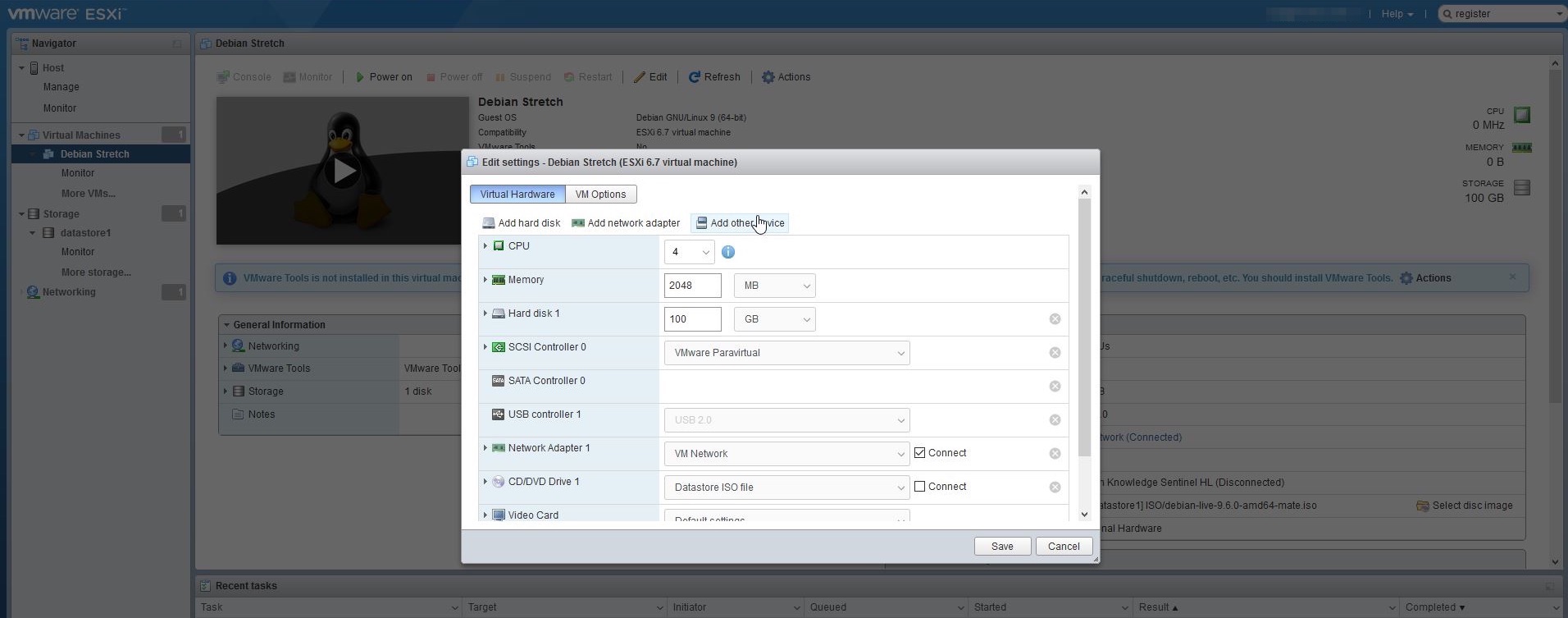Remove SCSI Controller 0 with its X icon
Viewport: 1568px width, 618px height.
(1055, 353)
